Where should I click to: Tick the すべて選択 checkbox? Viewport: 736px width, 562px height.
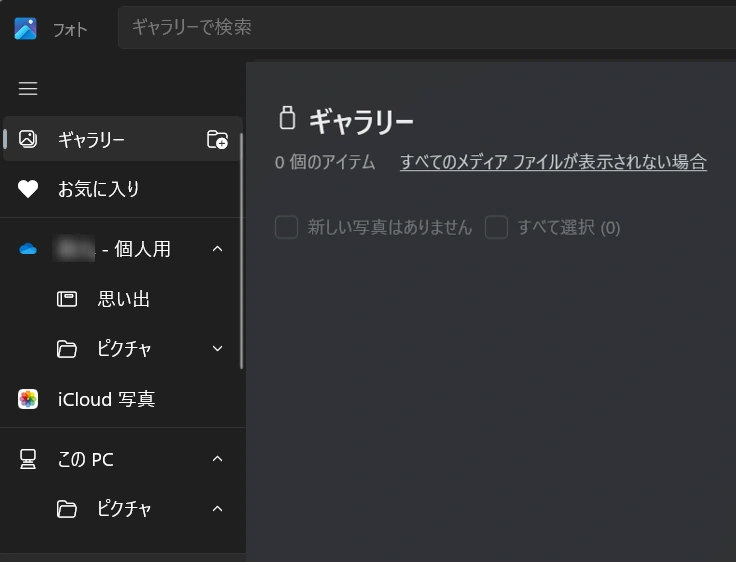coord(496,227)
